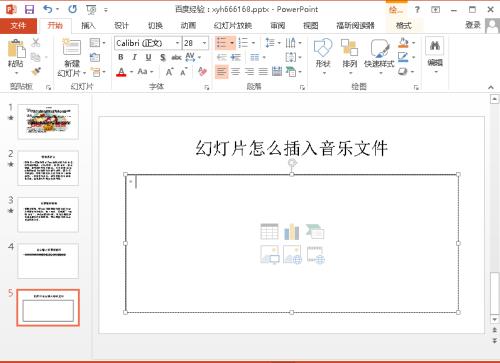This screenshot has height=363, width=500.
Task: Open the 视图 View tab
Action: point(311,25)
